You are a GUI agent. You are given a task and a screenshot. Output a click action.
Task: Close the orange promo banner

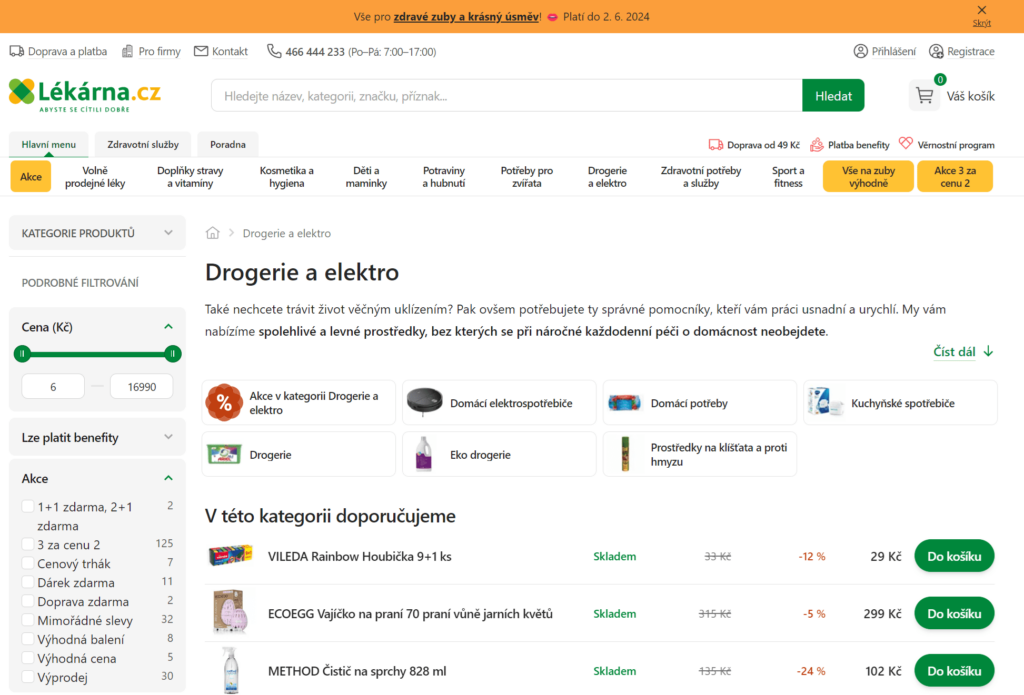tap(981, 10)
